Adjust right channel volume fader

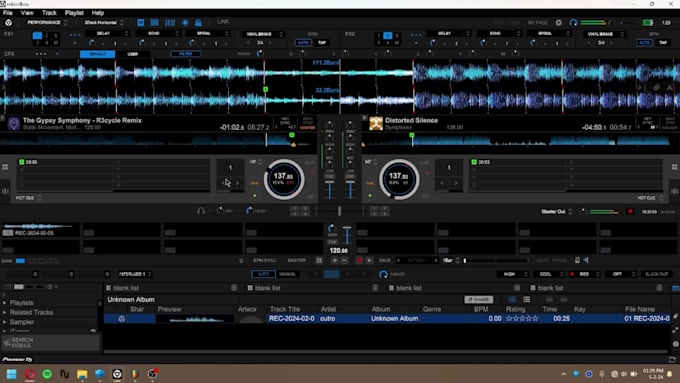coord(350,190)
